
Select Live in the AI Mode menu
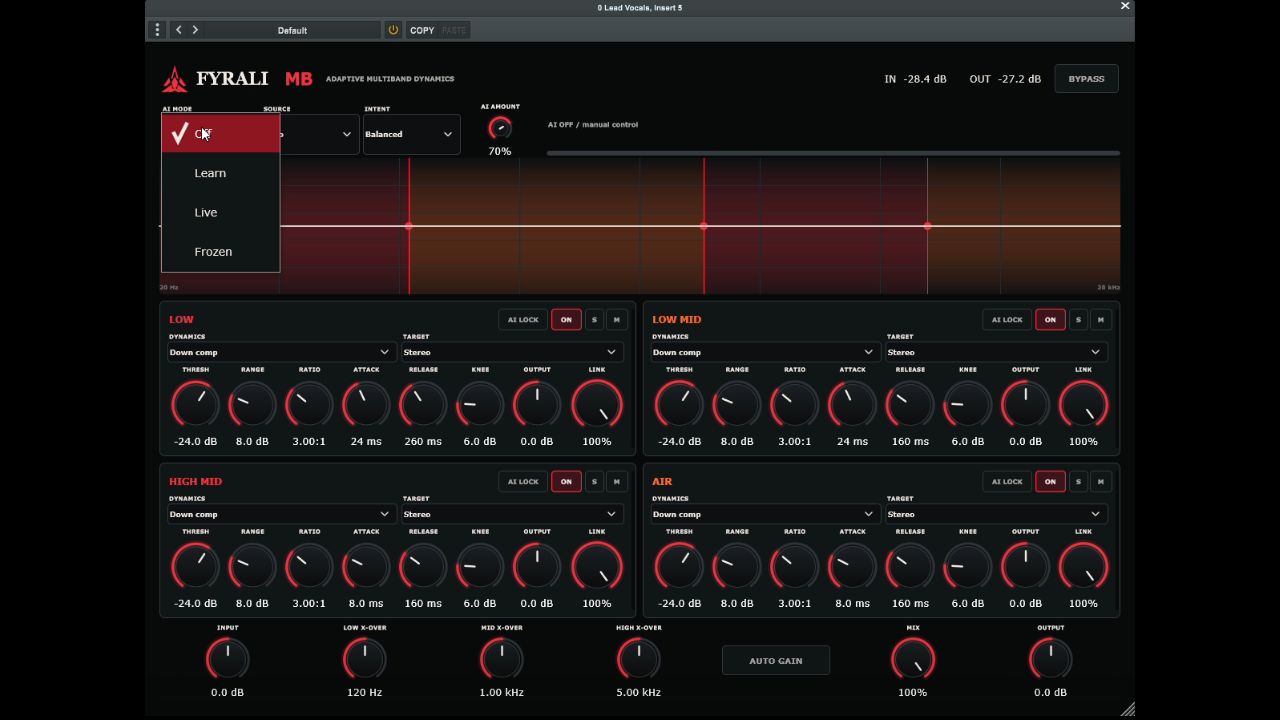(x=221, y=212)
